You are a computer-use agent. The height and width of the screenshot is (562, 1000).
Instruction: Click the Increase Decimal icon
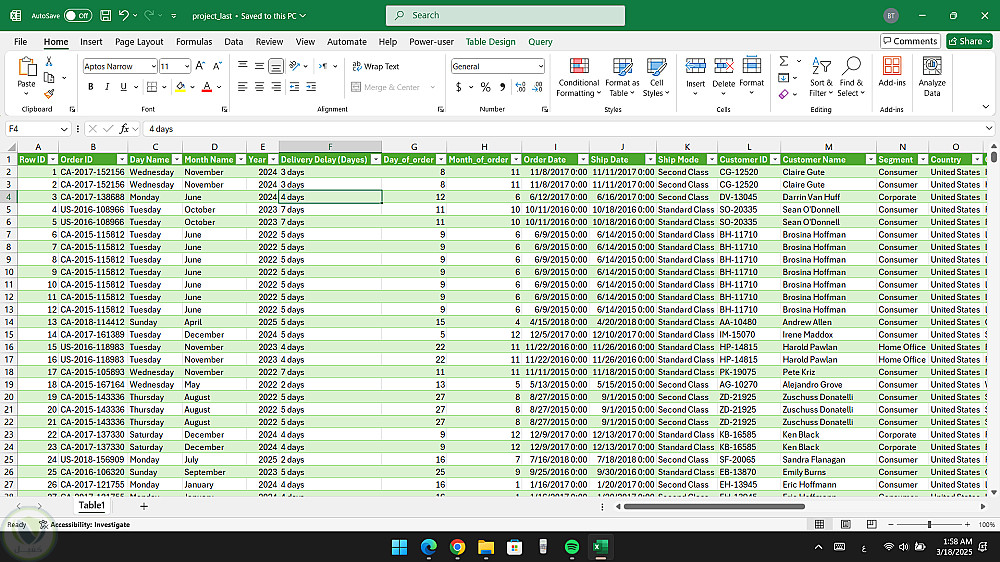[x=520, y=87]
